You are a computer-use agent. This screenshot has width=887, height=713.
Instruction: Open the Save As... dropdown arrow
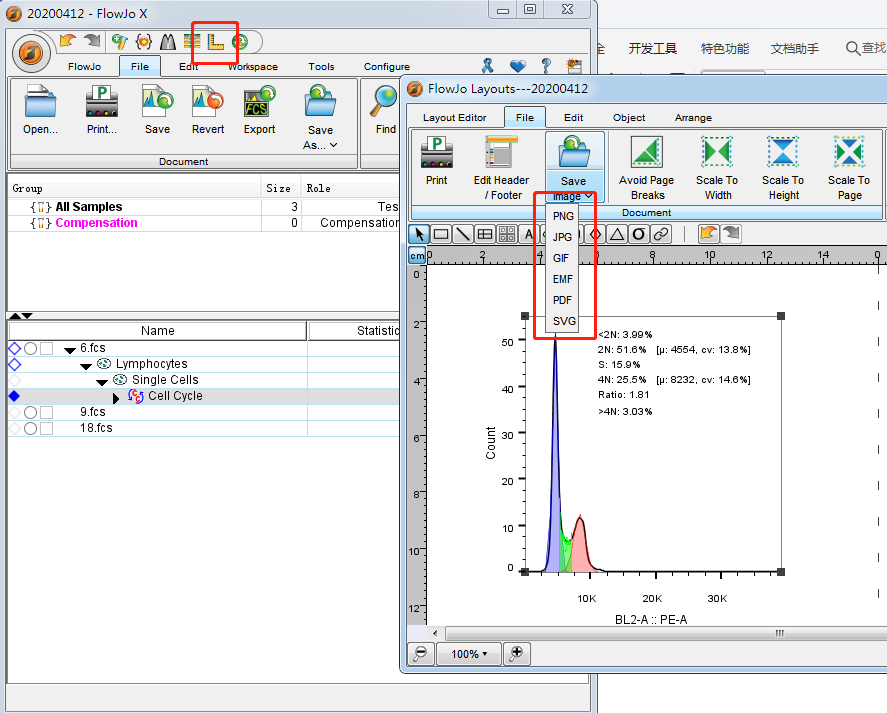click(333, 145)
